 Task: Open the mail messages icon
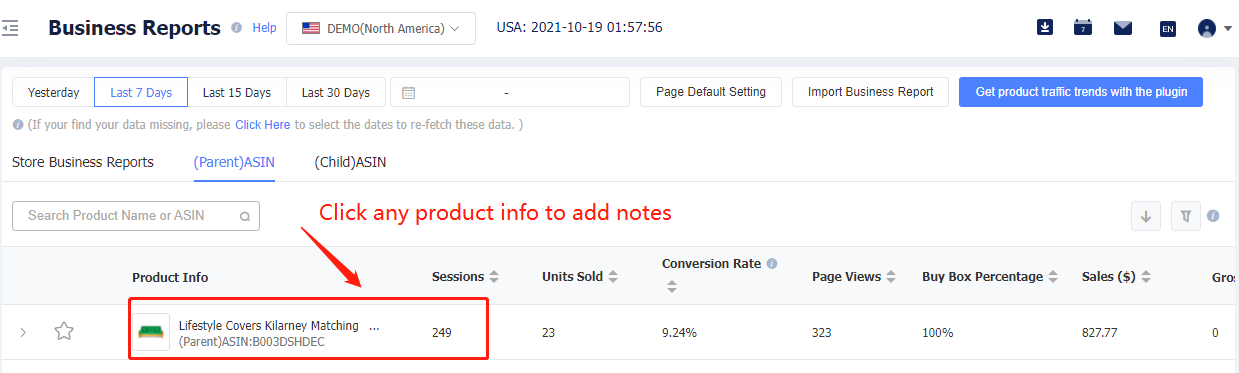[x=1123, y=28]
